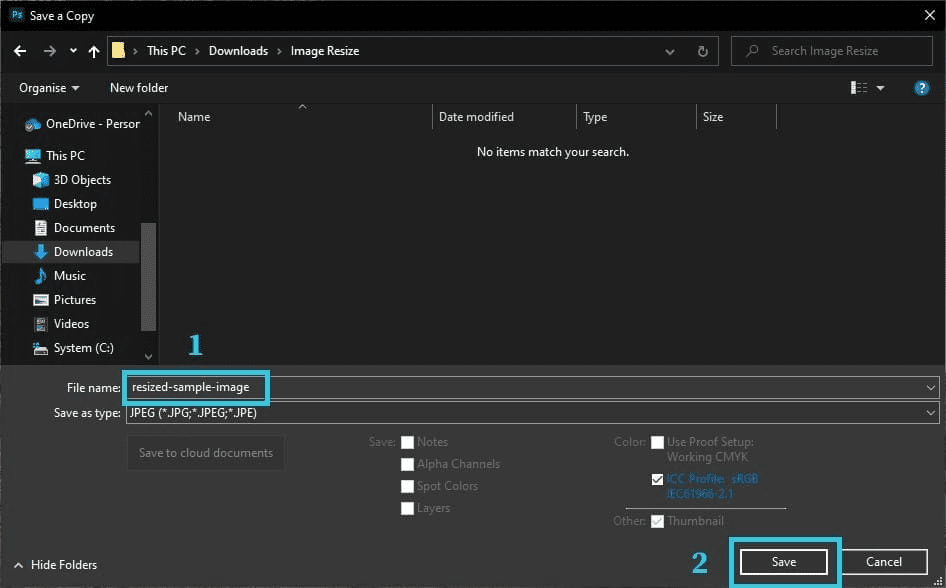Expand the address bar path dropdown

coord(670,51)
